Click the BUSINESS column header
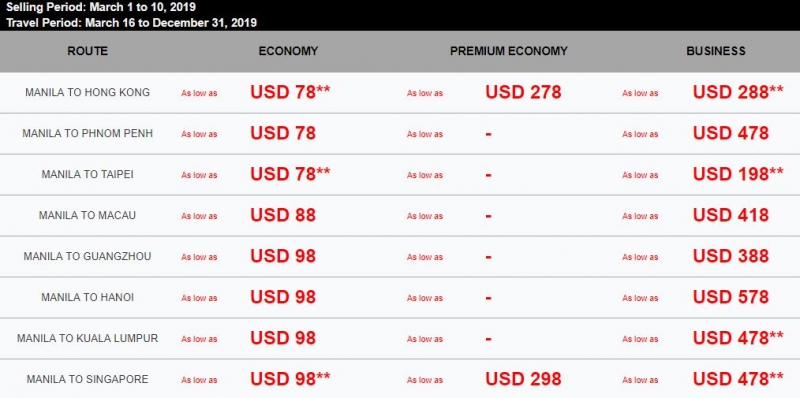The height and width of the screenshot is (398, 800). click(716, 51)
